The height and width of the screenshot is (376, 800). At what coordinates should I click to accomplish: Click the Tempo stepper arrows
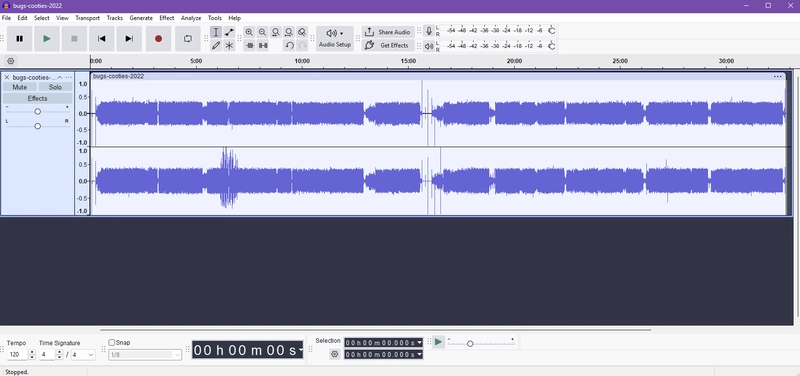pyautogui.click(x=32, y=354)
